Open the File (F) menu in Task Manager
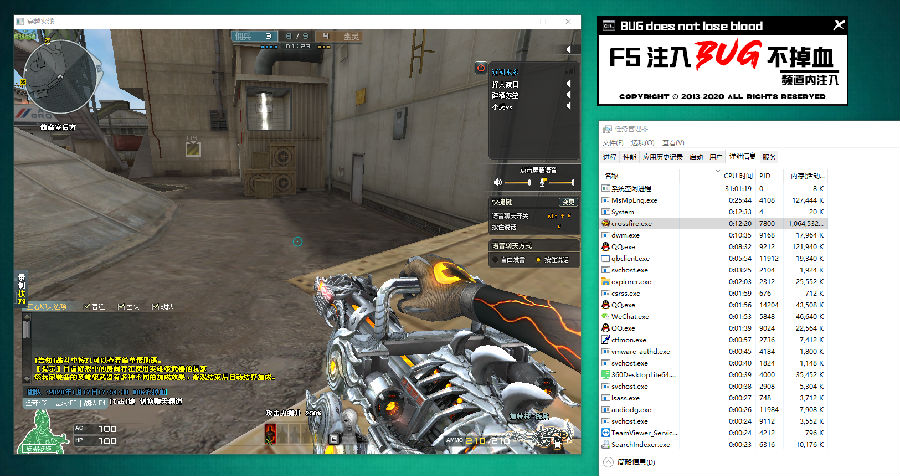 click(x=613, y=142)
